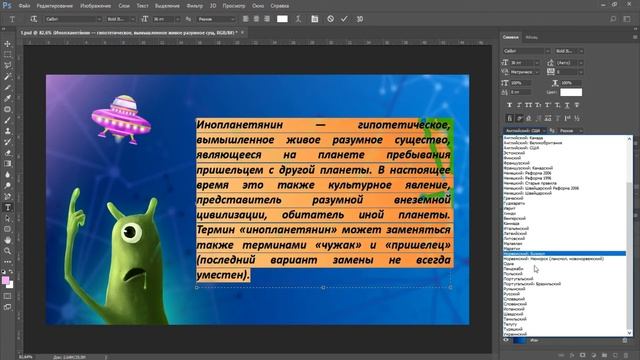
Task: Toggle text orientation in options bar
Action: [x=33, y=19]
